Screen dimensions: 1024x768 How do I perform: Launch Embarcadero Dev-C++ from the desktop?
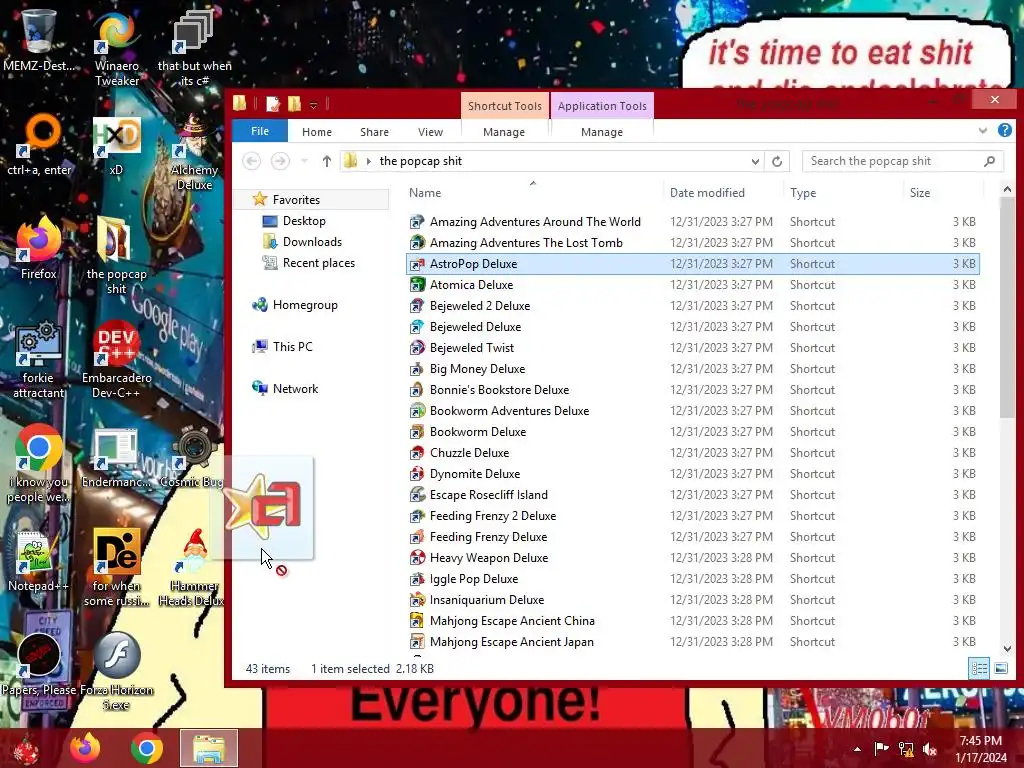click(116, 359)
